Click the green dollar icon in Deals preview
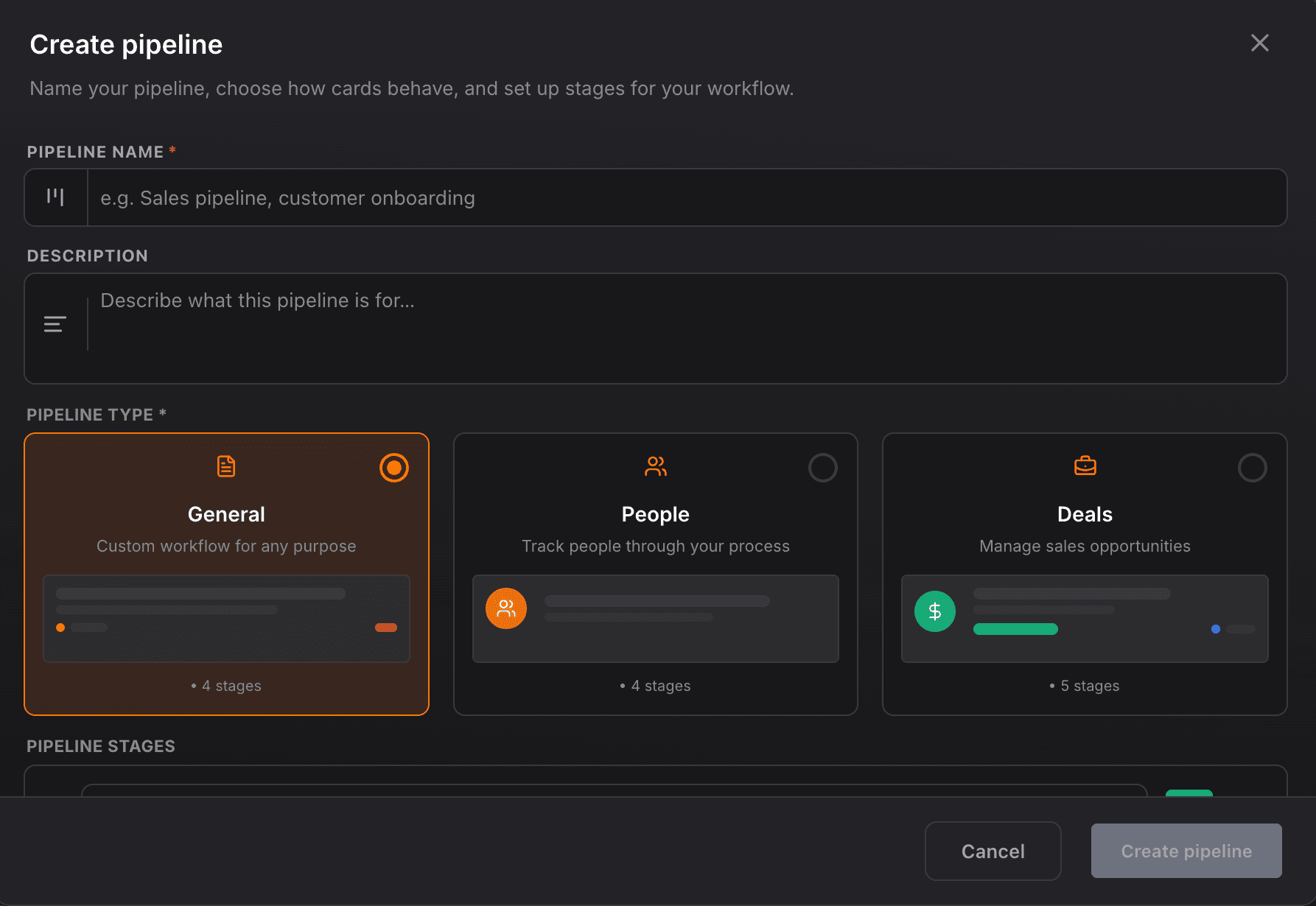1316x906 pixels. [x=934, y=611]
